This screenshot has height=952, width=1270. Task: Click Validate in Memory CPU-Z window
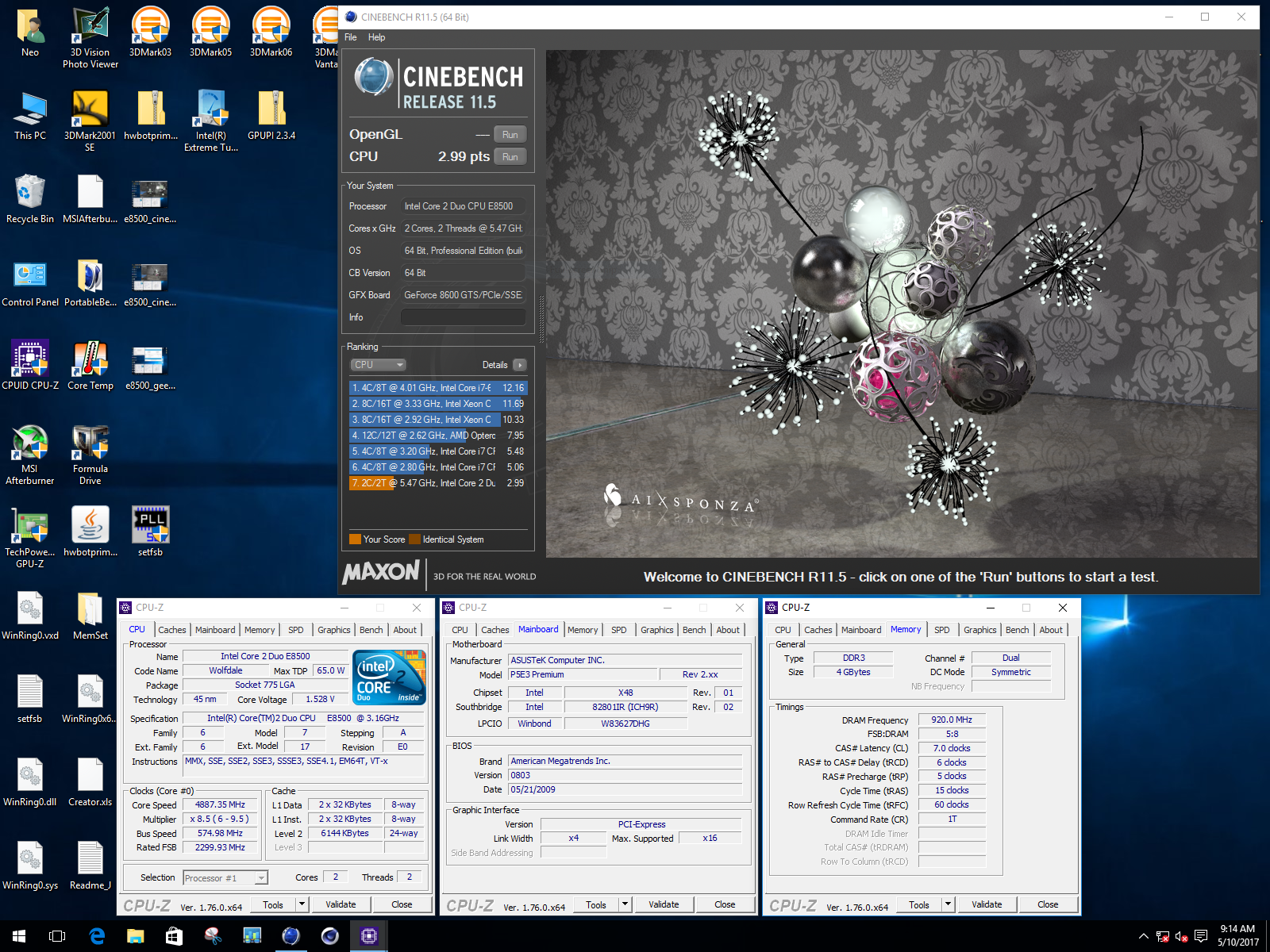[987, 904]
